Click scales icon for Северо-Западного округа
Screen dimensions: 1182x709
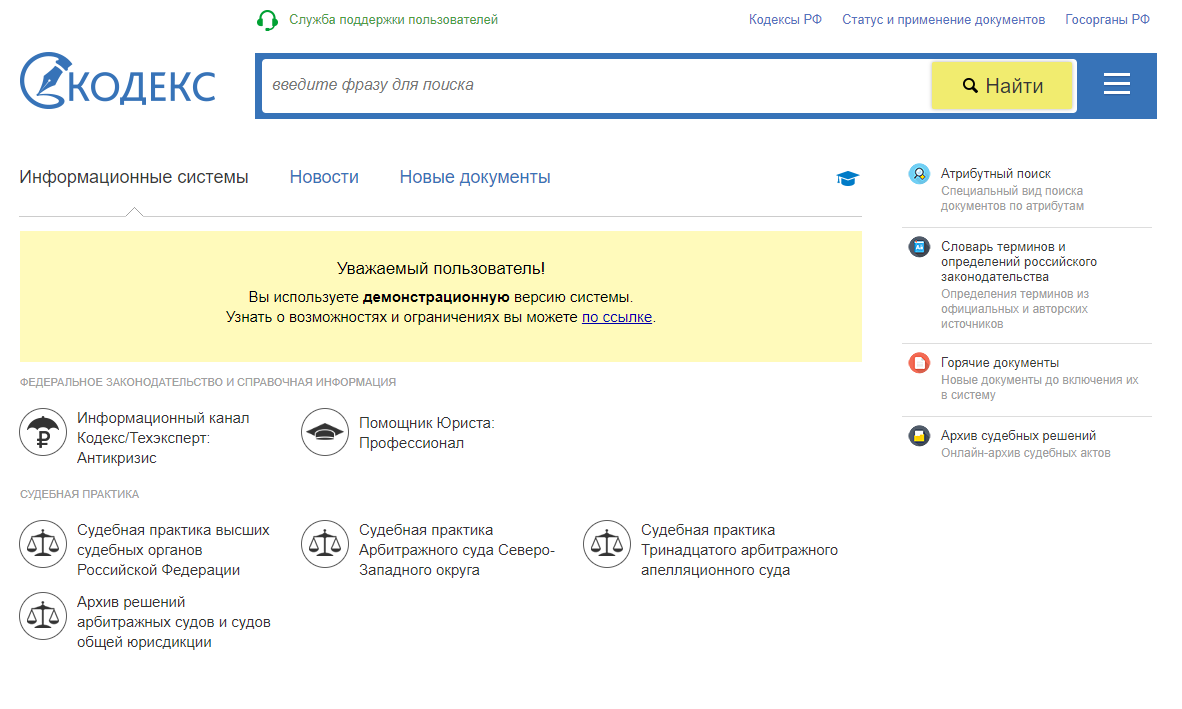pos(325,544)
